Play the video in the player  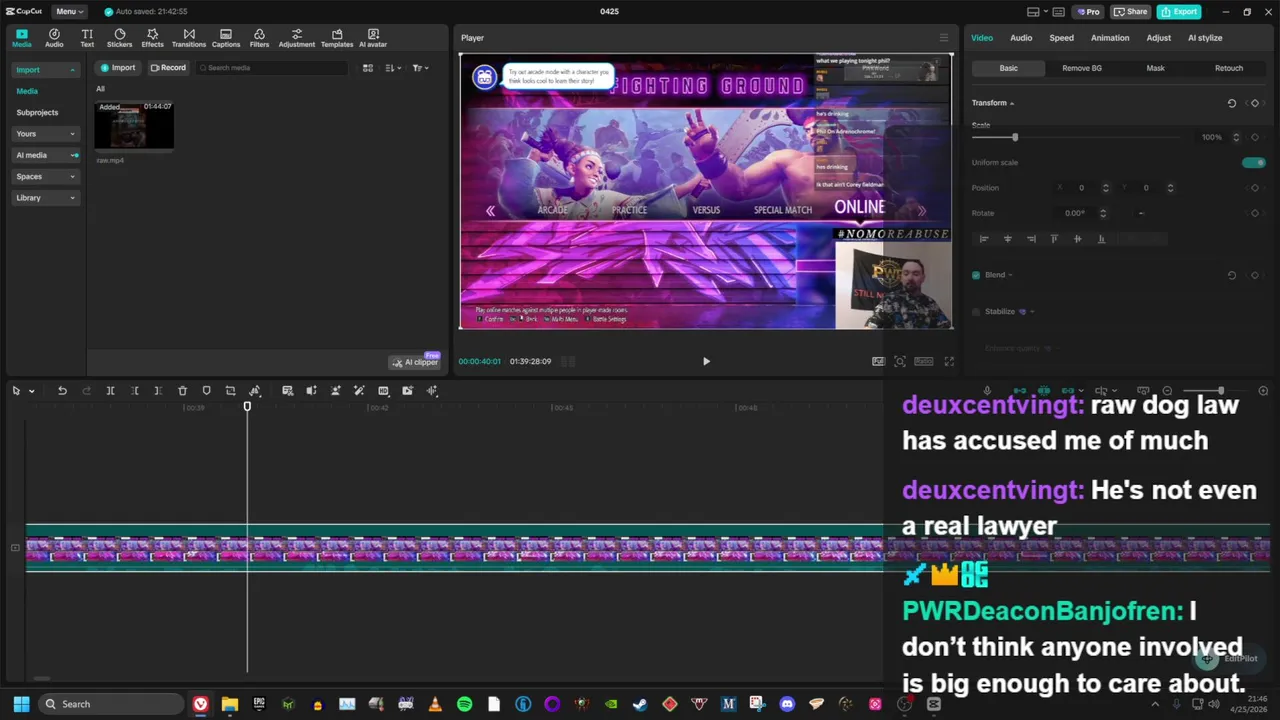pyautogui.click(x=706, y=361)
